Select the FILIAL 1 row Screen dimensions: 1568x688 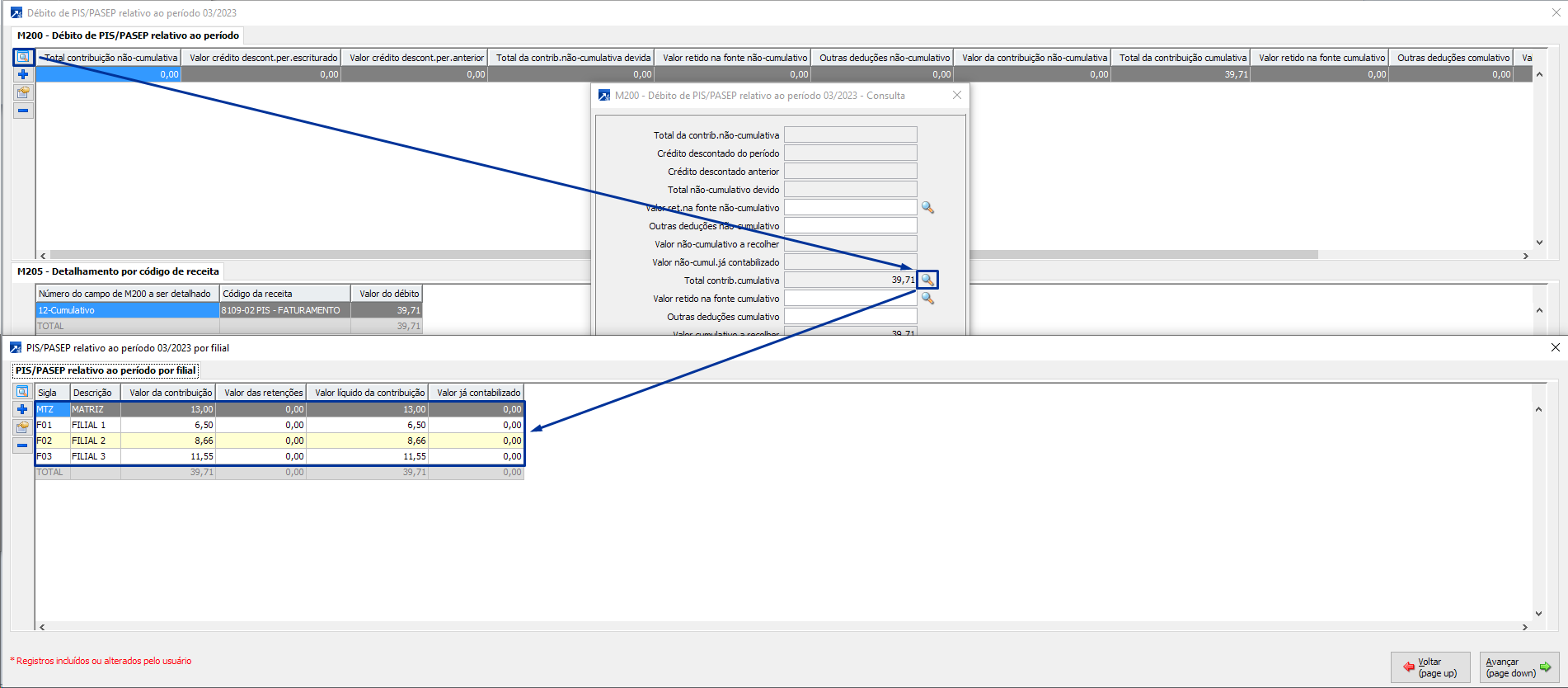point(279,425)
